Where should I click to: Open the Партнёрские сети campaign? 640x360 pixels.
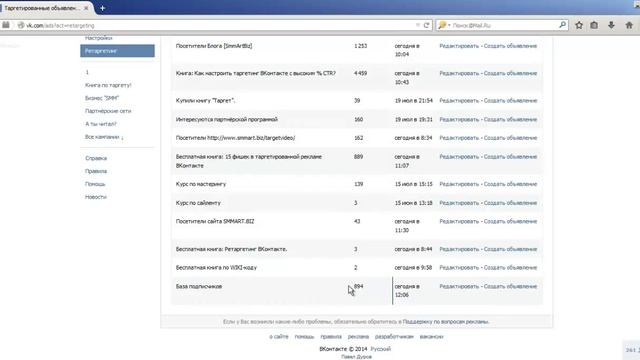click(x=108, y=111)
